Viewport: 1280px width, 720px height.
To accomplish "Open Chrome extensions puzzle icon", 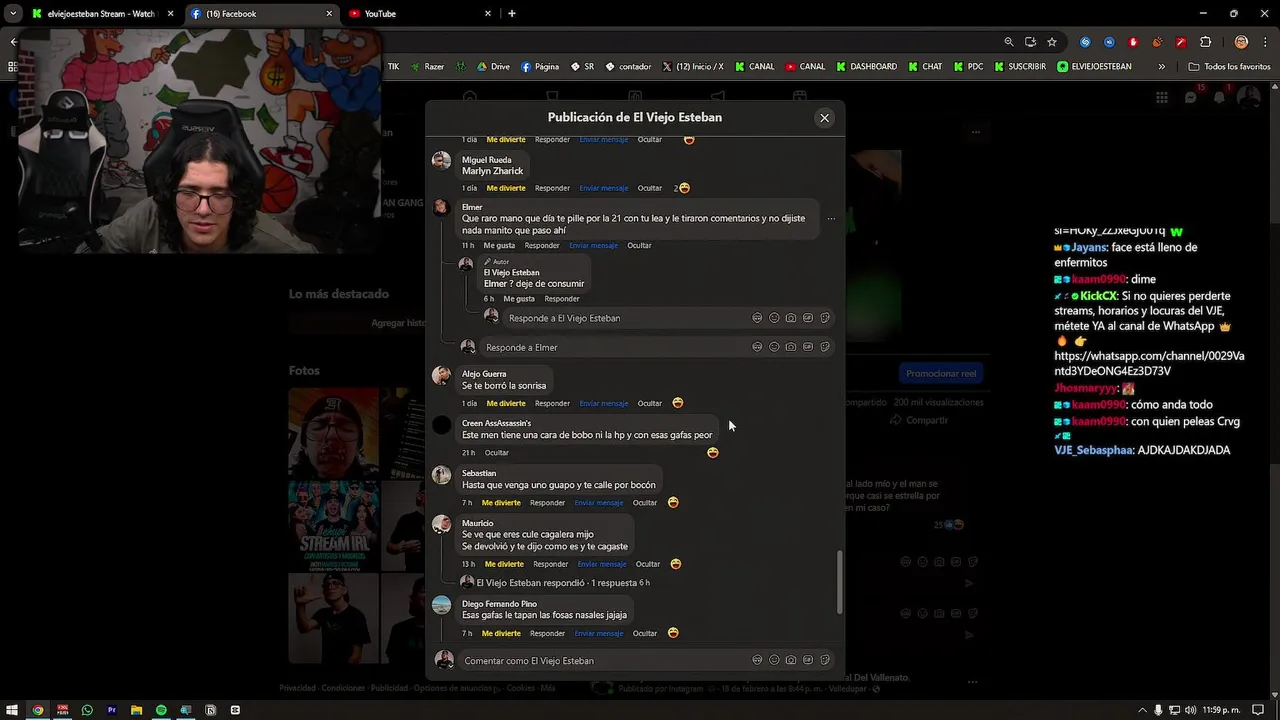I will tap(1205, 42).
